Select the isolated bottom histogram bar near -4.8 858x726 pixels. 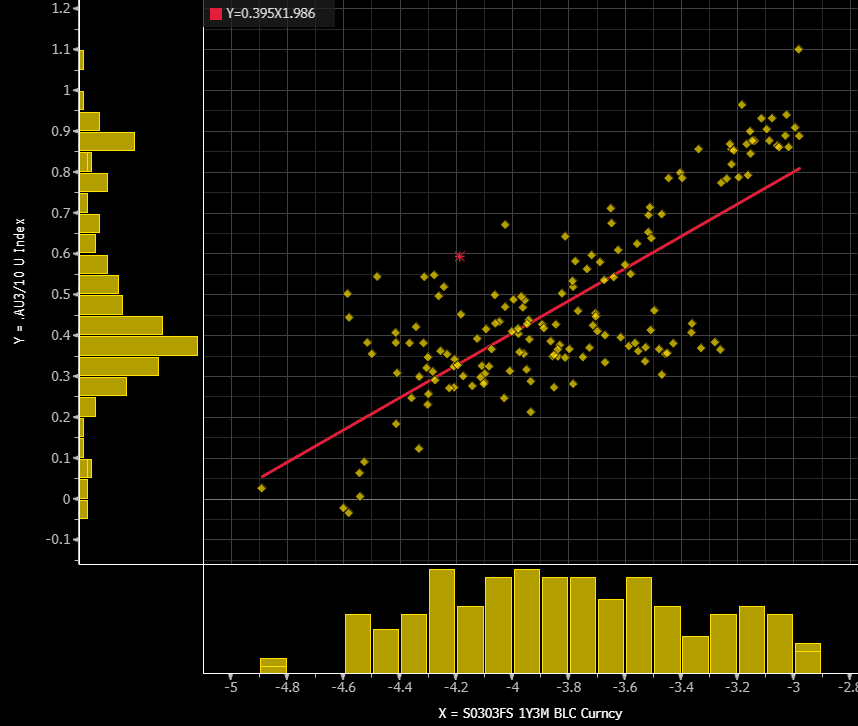pos(273,665)
